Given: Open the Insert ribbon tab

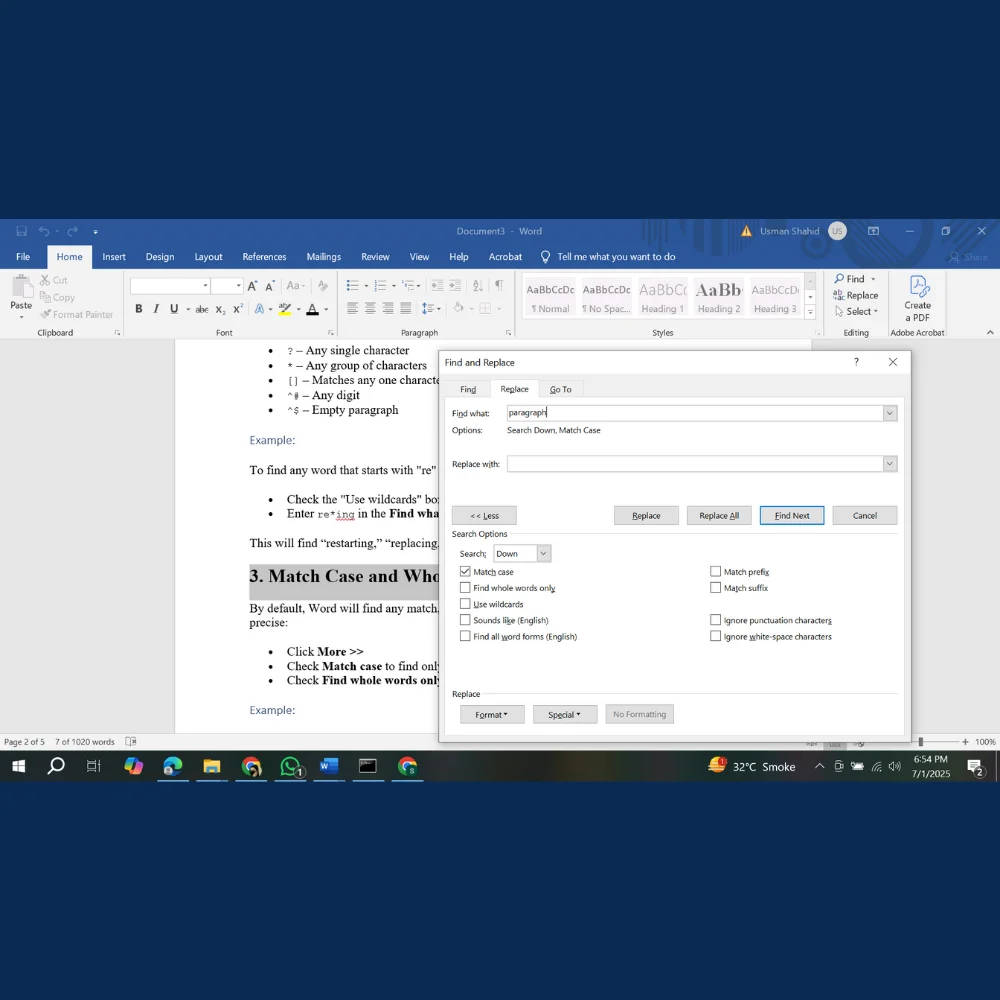Looking at the screenshot, I should pos(114,256).
